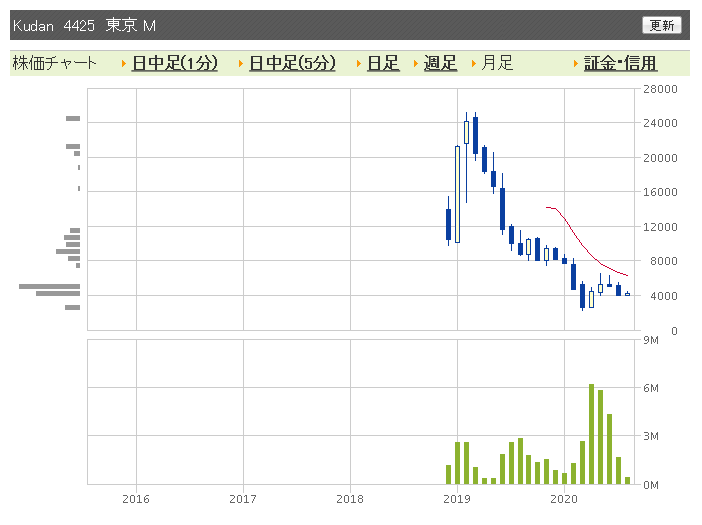Click the 2018 year axis label

click(x=350, y=499)
